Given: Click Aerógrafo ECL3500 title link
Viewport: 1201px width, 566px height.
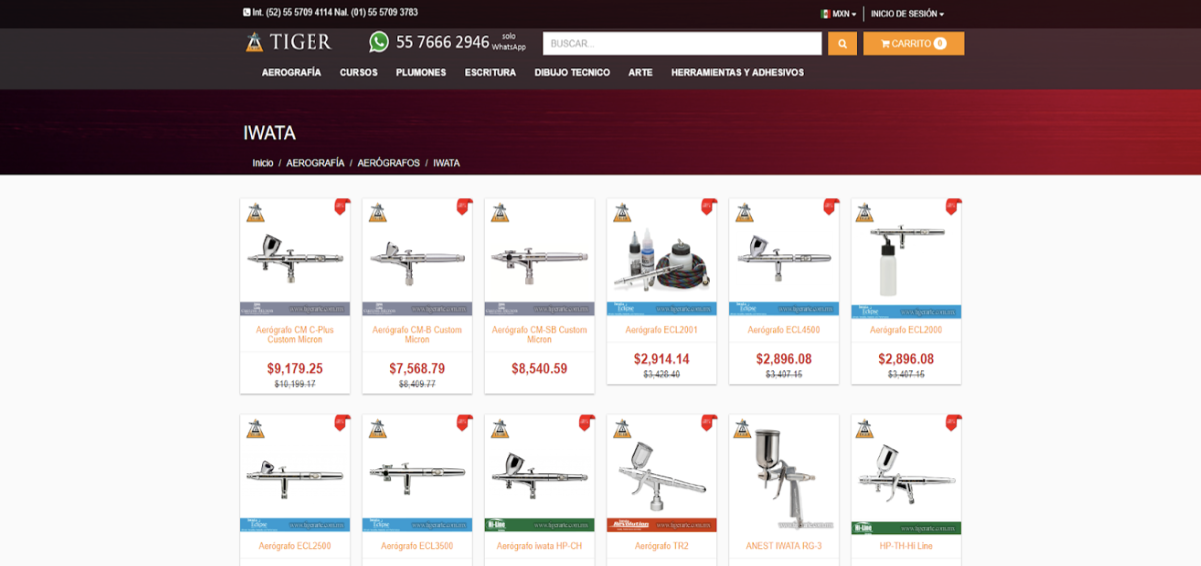Looking at the screenshot, I should (x=417, y=546).
